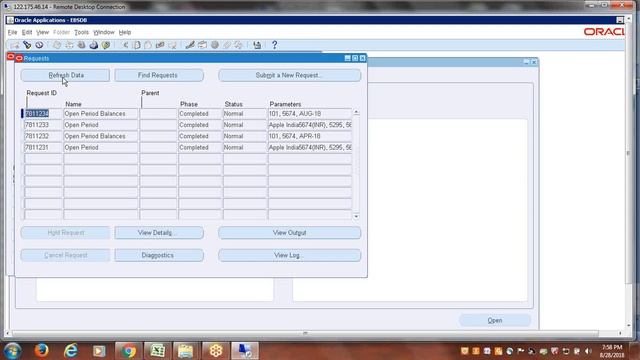Click the Windows Start button
This screenshot has width=640, height=360.
[13, 351]
